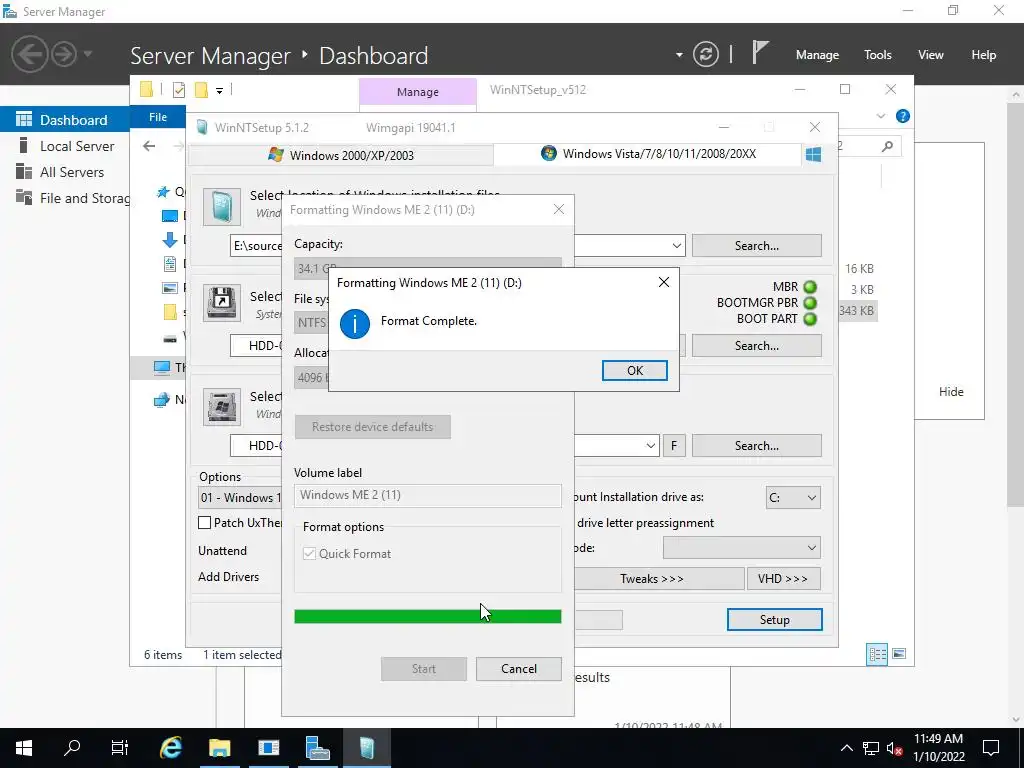Open File and Storage Services item
1024x768 pixels.
pos(65,198)
